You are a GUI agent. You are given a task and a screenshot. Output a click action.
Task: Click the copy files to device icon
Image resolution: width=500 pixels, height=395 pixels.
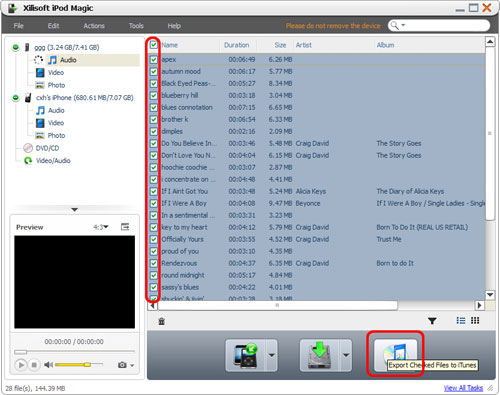coord(246,355)
